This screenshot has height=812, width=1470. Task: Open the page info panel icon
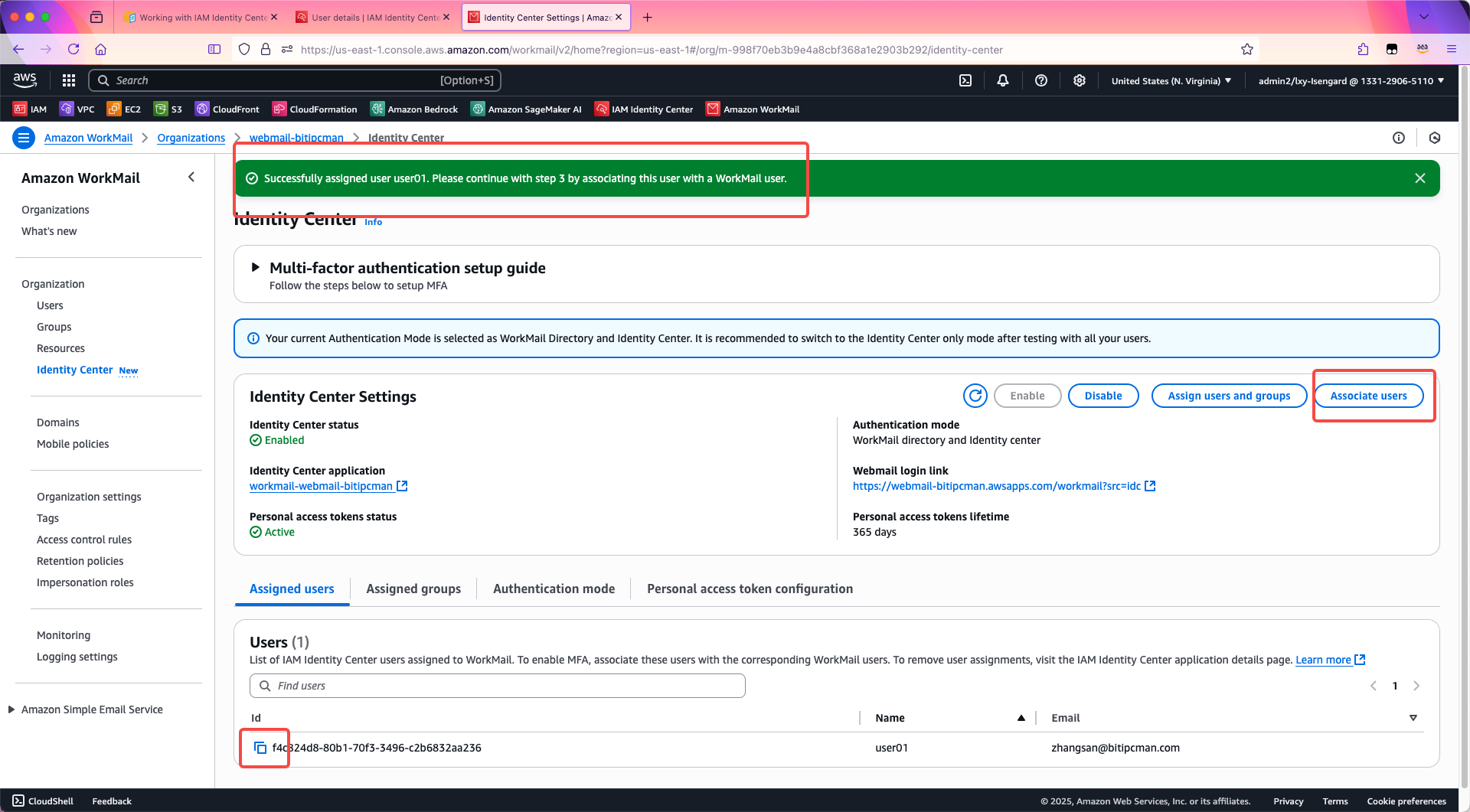click(x=1399, y=138)
